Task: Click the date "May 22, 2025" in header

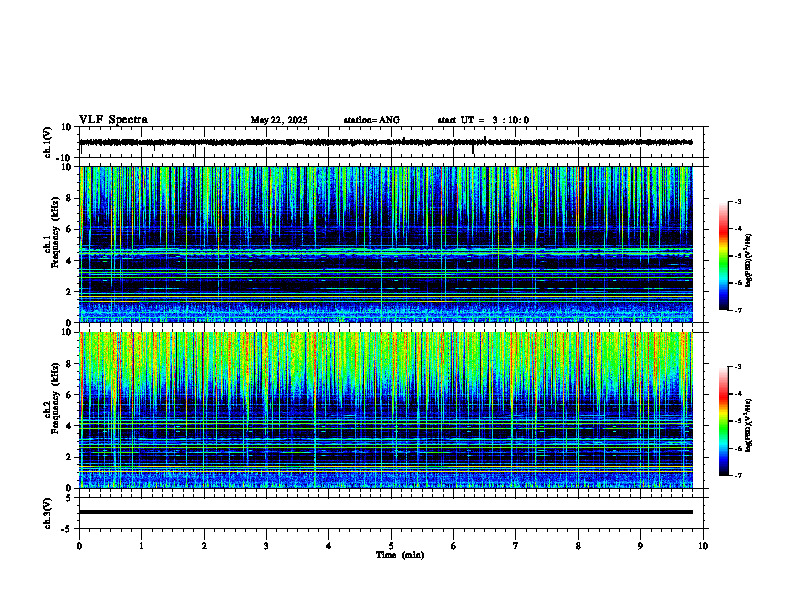Action: (x=279, y=120)
